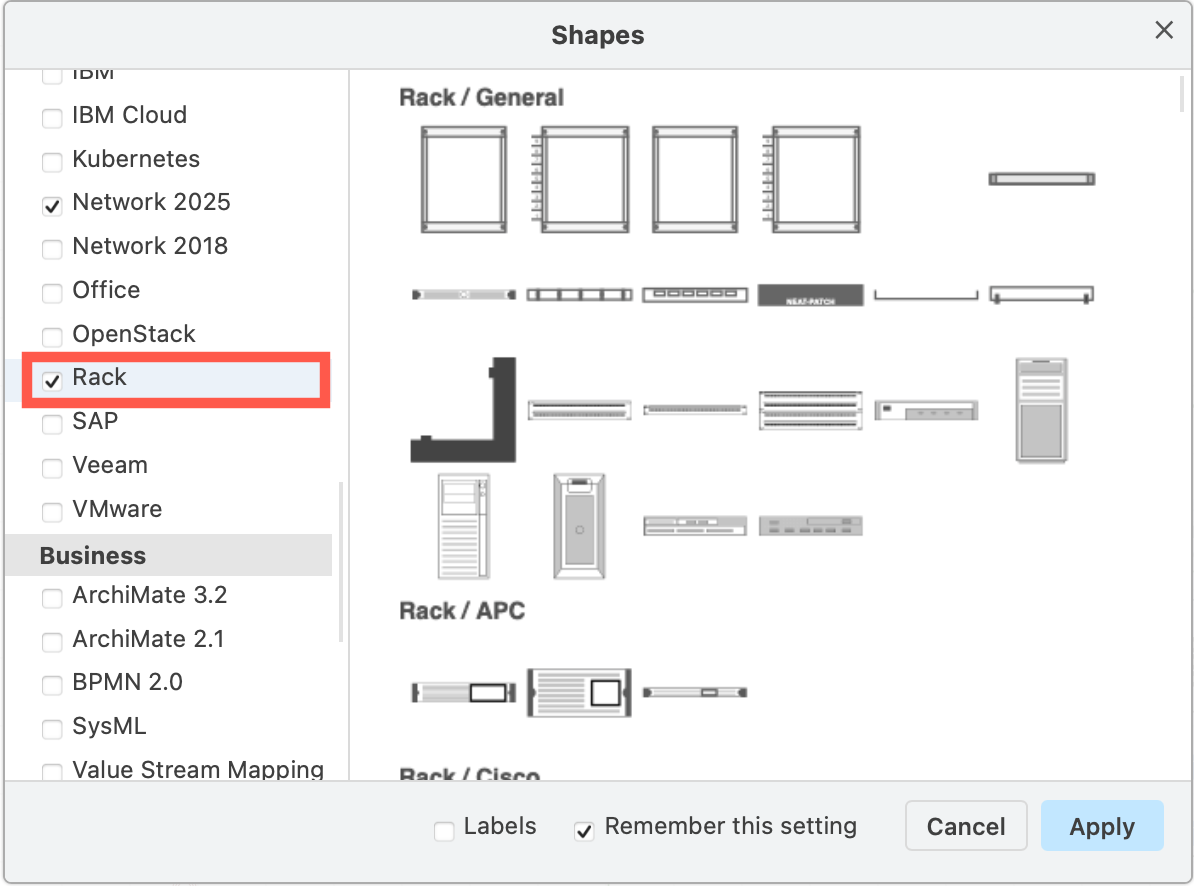Select the numbered rack frame shape
Viewport: 1194px width, 886px height.
[581, 178]
